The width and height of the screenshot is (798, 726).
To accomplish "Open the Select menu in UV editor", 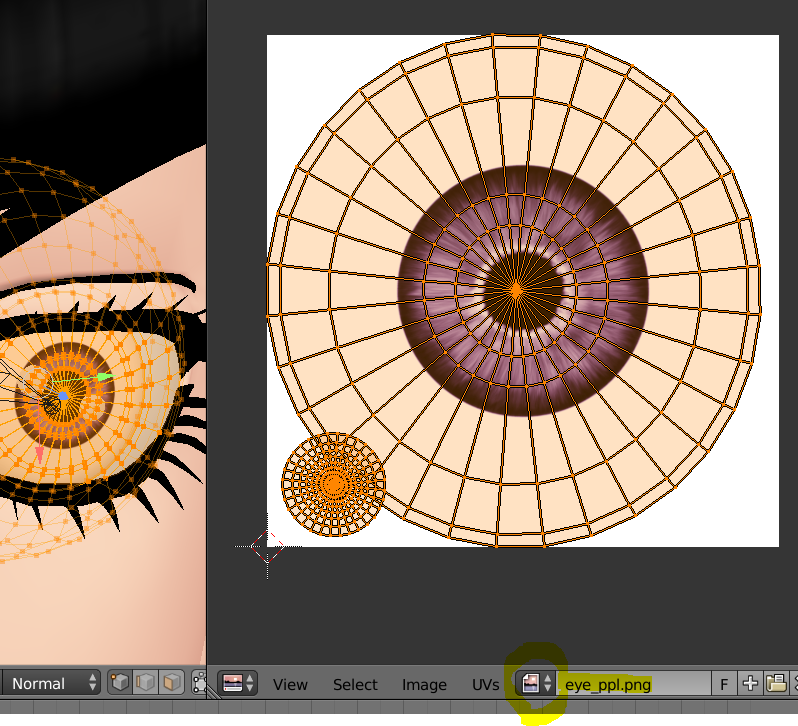I will coord(355,685).
